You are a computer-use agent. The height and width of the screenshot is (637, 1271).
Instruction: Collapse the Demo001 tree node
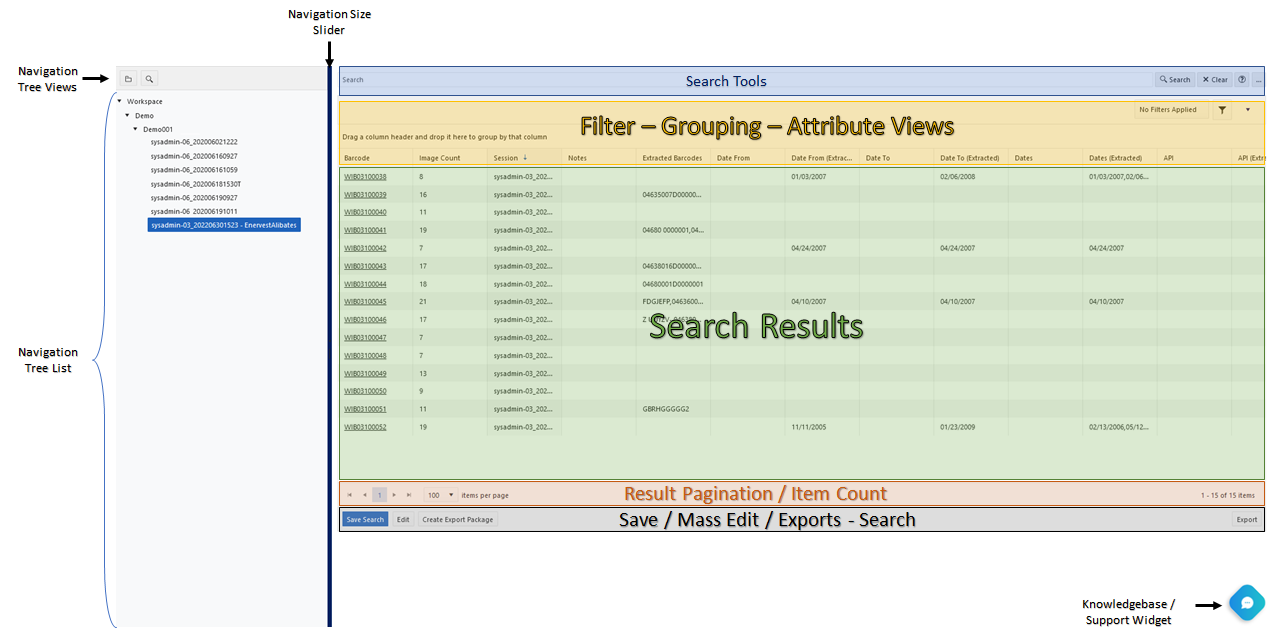[x=135, y=129]
